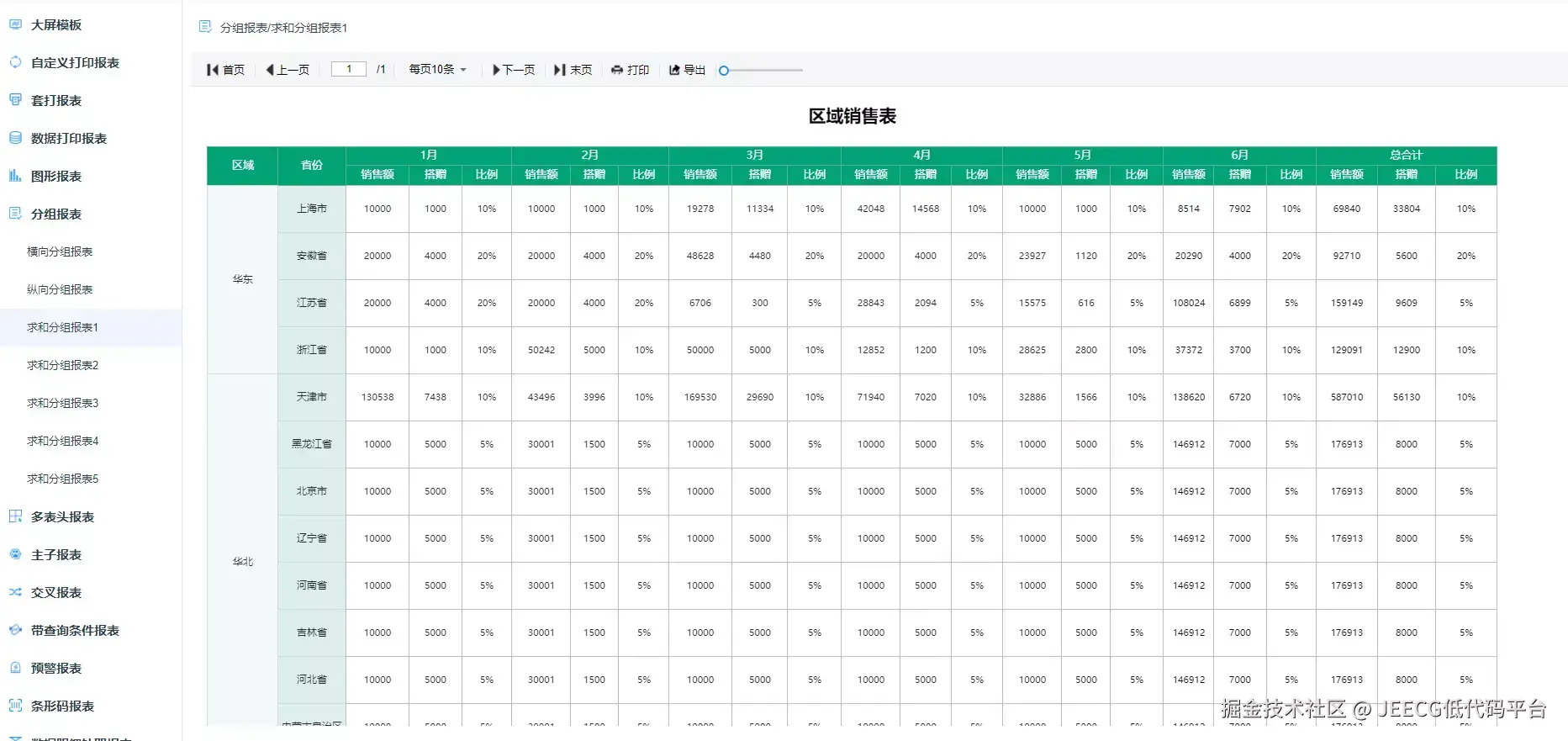Click the 预警报表 alert icon

point(15,668)
